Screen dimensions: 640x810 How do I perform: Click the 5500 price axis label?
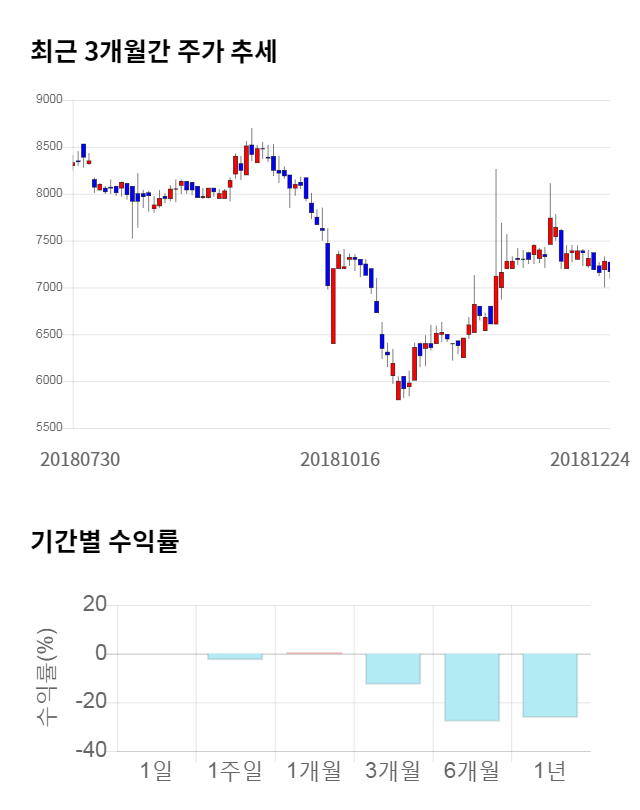(49, 428)
